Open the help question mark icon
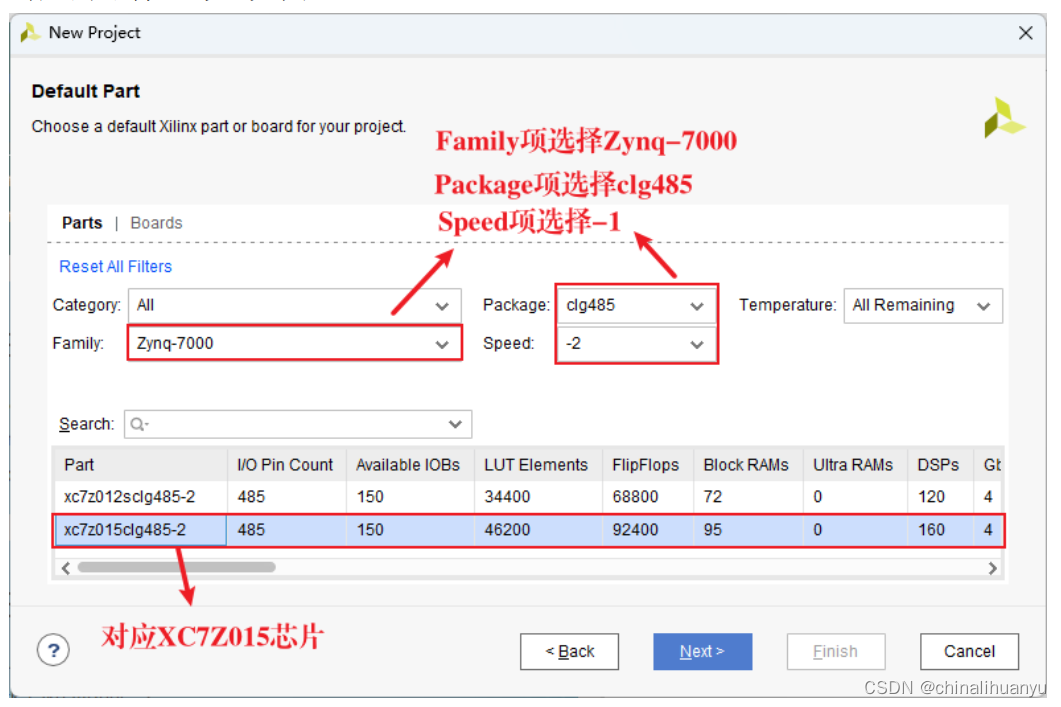Screen dimensions: 1061x707 53,650
